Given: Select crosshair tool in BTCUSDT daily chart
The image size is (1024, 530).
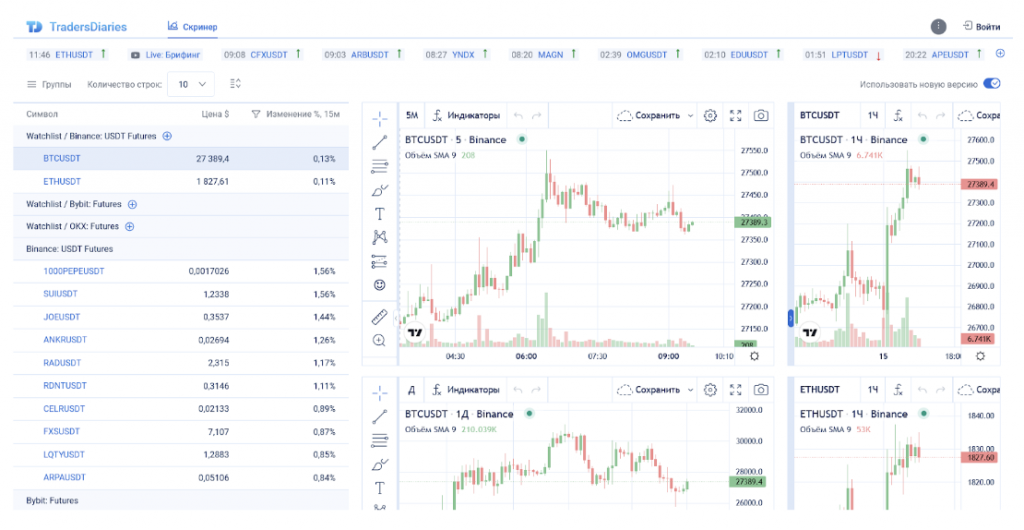Looking at the screenshot, I should click(379, 392).
